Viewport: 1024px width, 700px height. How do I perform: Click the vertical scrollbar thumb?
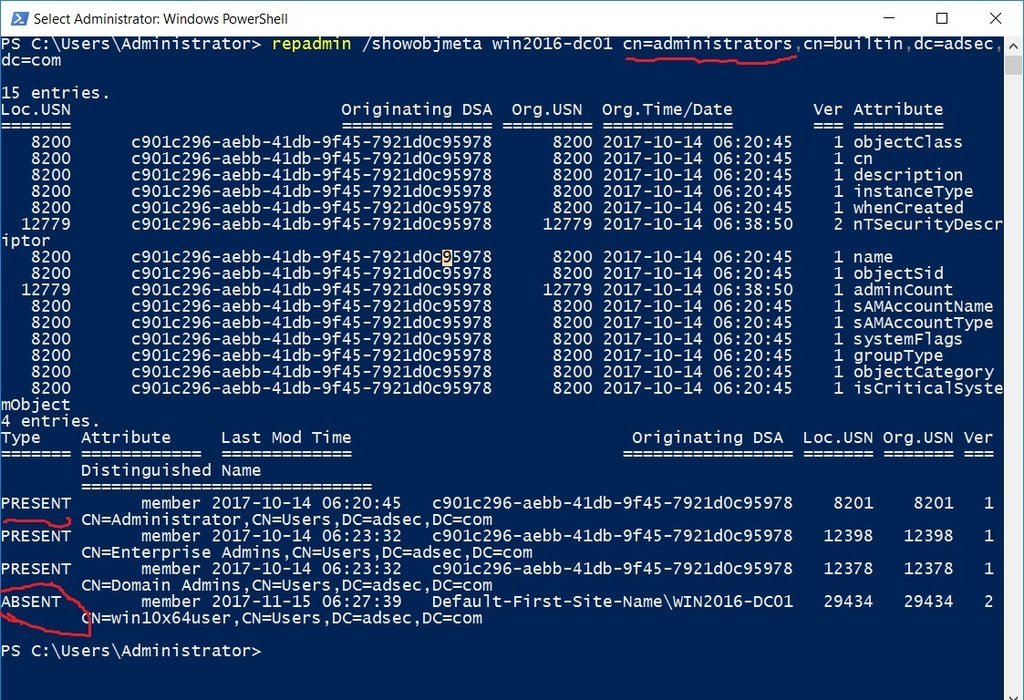click(1013, 65)
